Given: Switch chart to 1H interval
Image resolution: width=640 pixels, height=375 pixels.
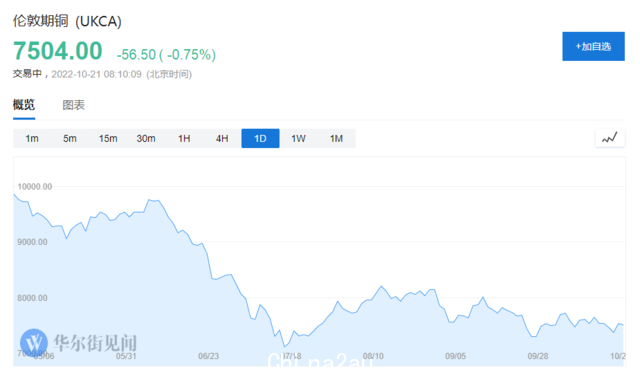Looking at the screenshot, I should click(x=184, y=138).
